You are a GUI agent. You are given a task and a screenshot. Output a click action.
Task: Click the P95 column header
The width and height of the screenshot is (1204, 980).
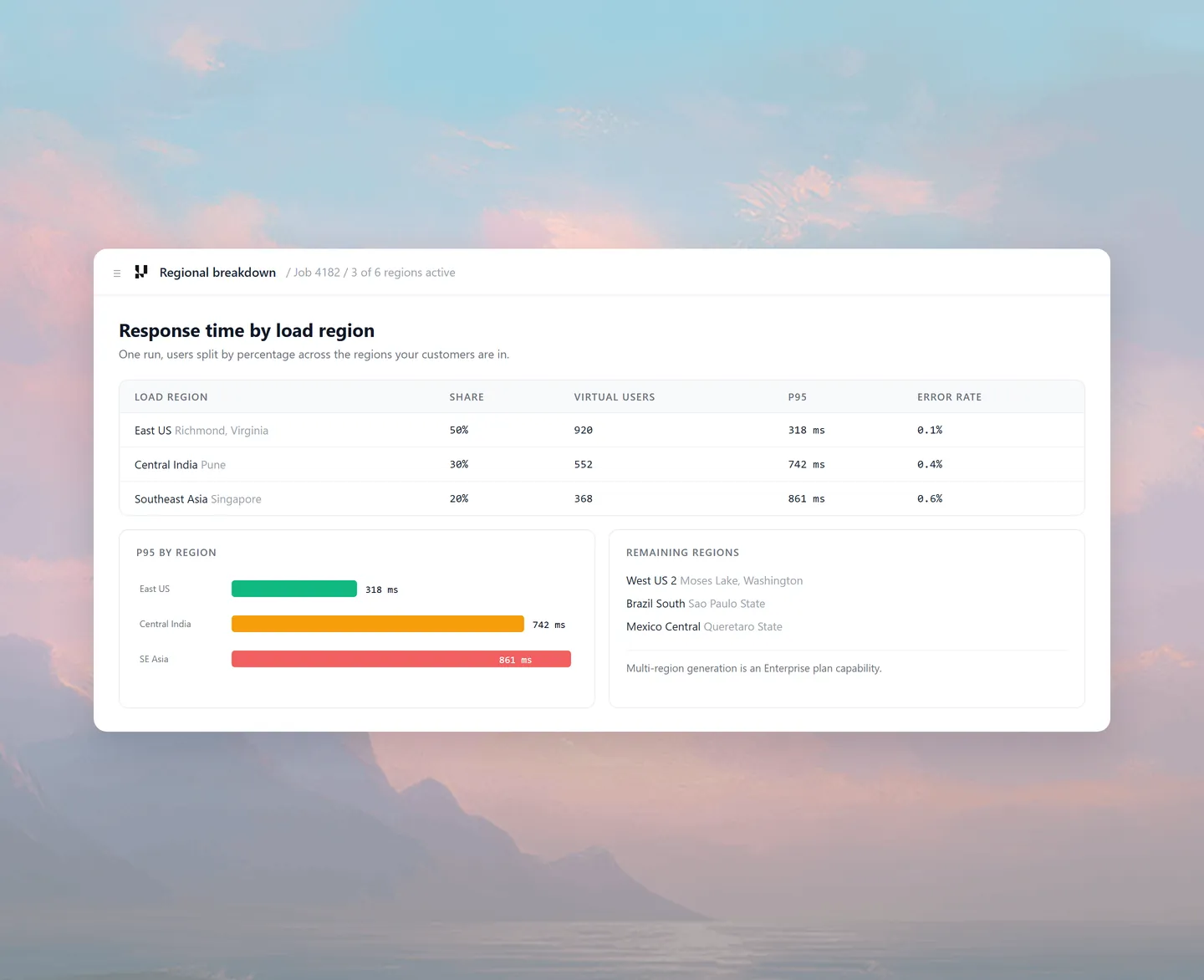coord(798,397)
